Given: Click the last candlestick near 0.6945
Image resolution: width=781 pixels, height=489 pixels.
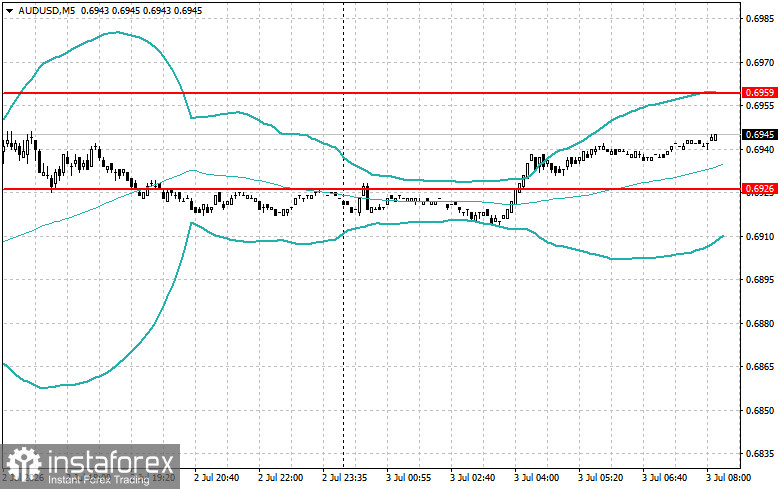Looking at the screenshot, I should click(715, 137).
